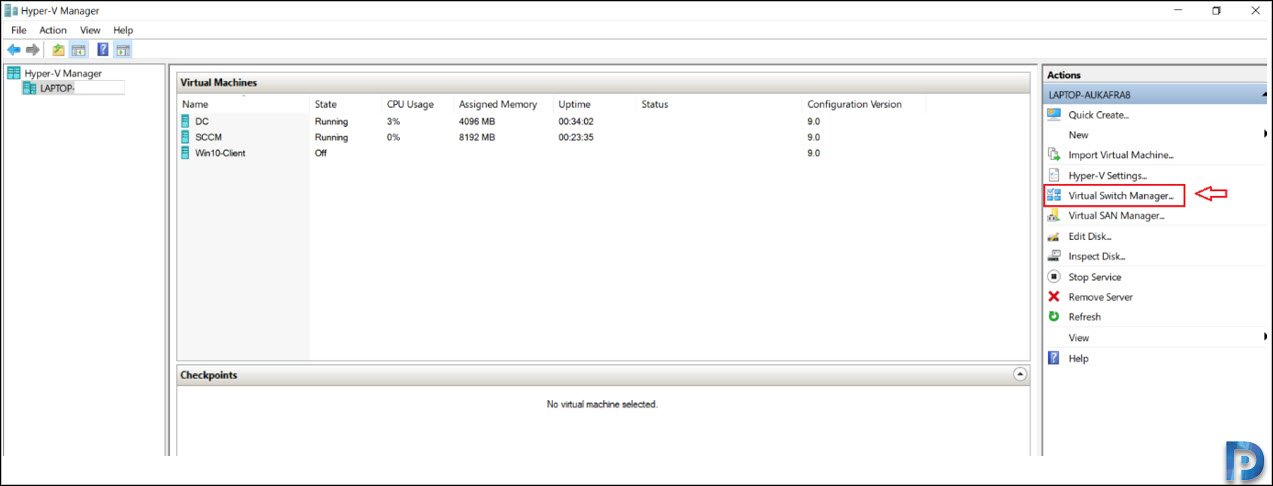Click the 00:34:02 uptime value
The image size is (1273, 486).
577,121
